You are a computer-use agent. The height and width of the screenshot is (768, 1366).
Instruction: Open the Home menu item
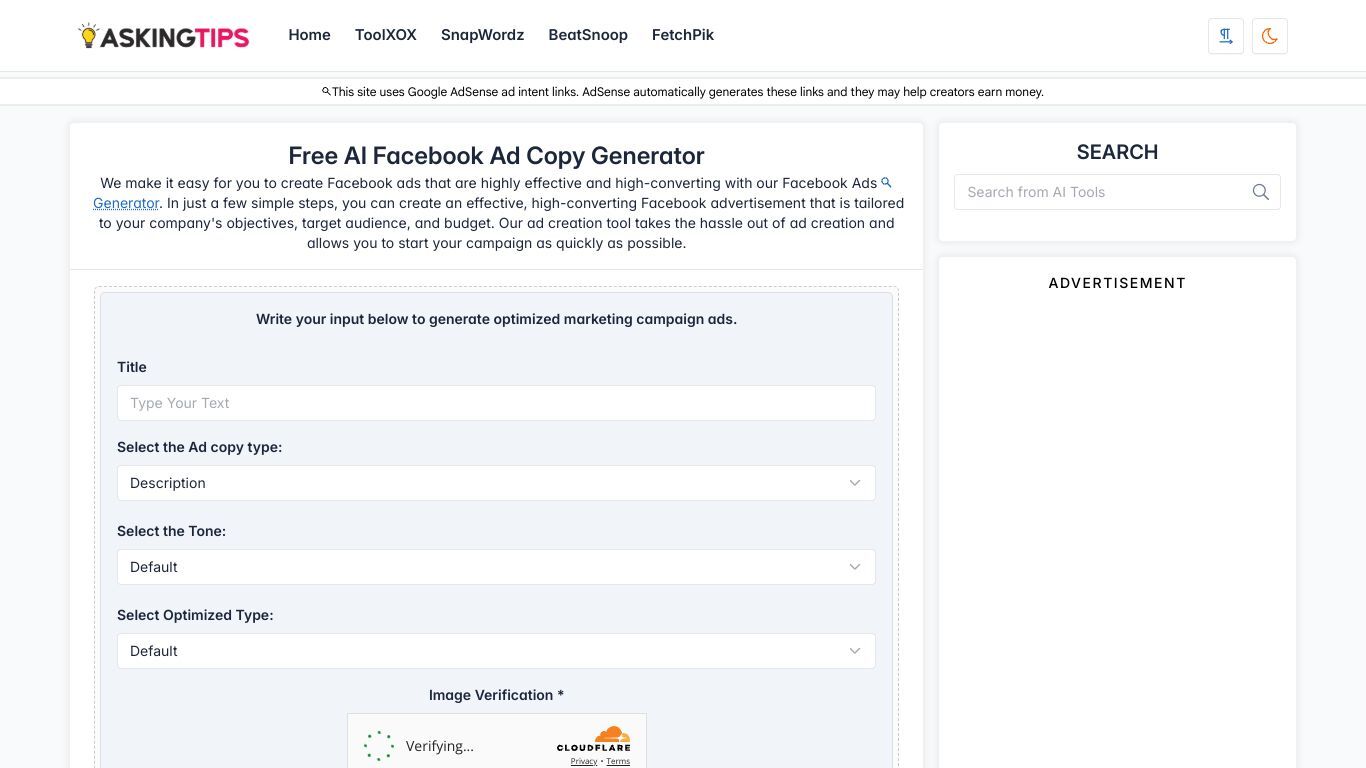(x=309, y=35)
